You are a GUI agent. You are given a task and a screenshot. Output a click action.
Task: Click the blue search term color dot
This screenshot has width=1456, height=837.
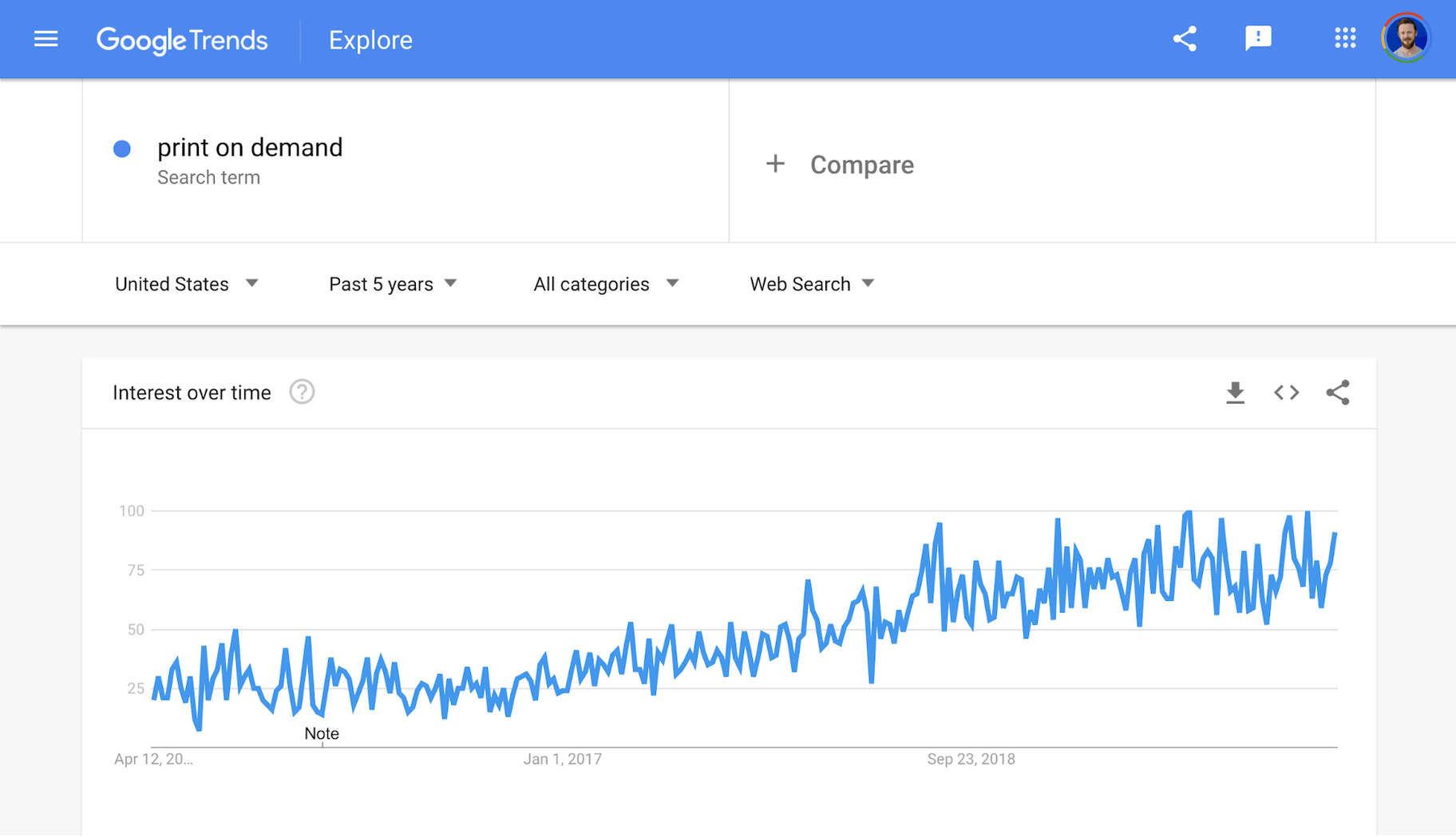pyautogui.click(x=122, y=148)
